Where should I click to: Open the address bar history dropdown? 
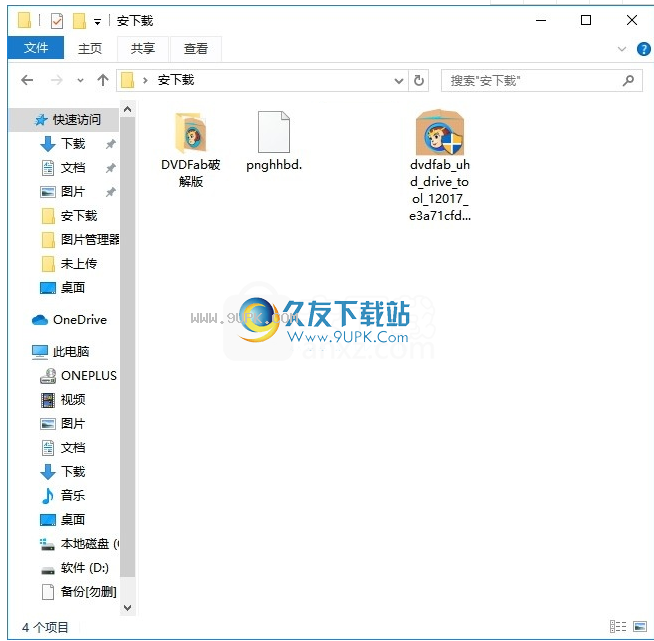pos(399,81)
